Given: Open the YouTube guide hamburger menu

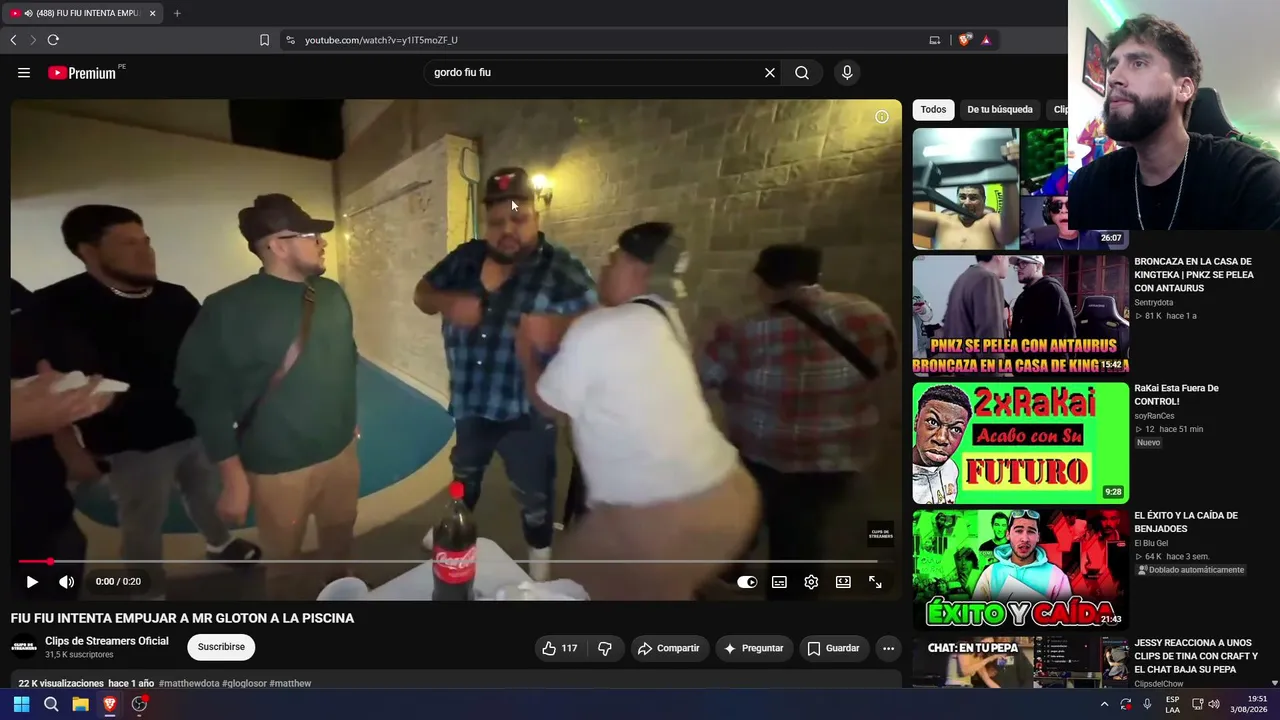Looking at the screenshot, I should point(24,72).
